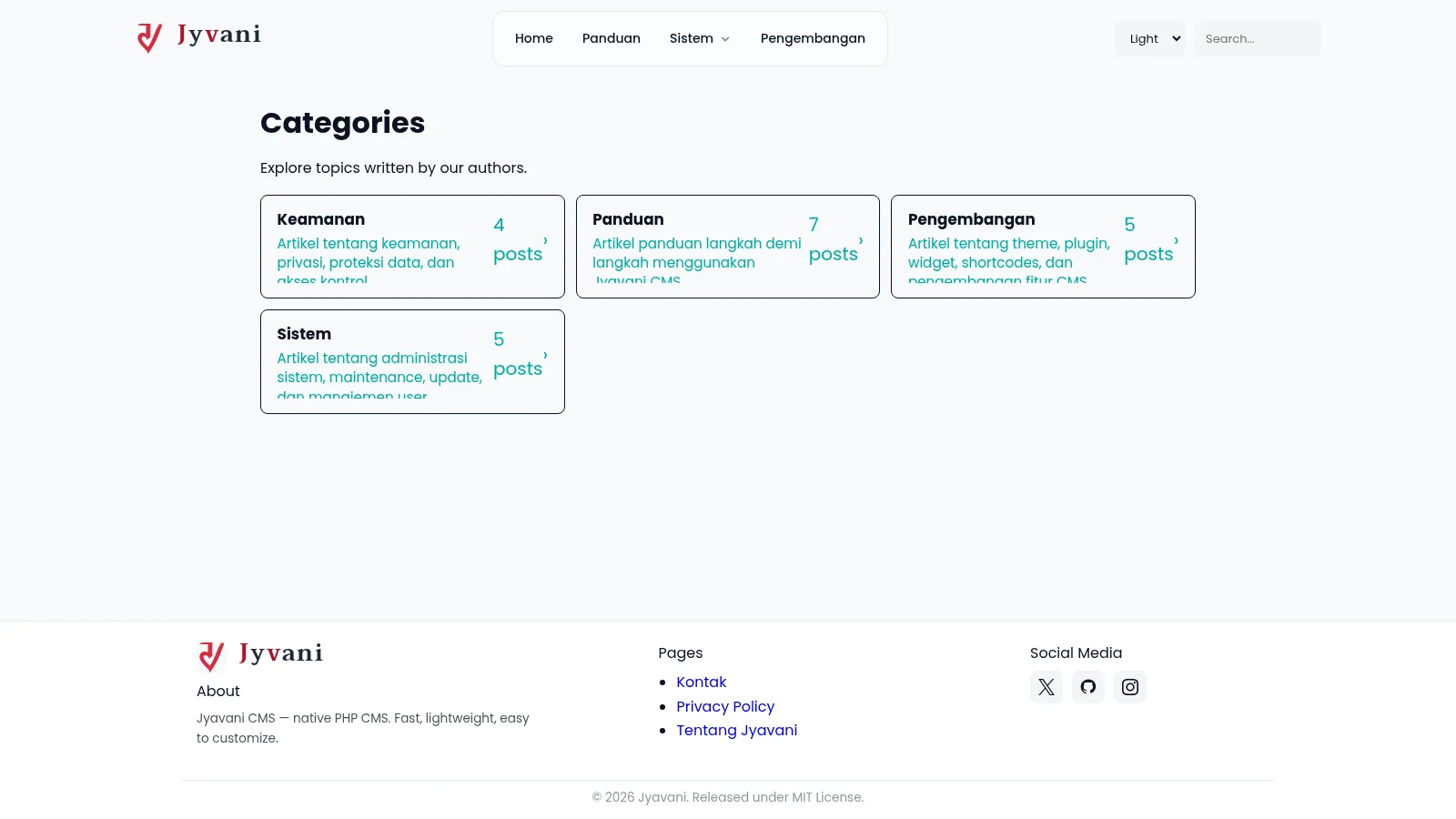
Task: Click the 'Artikel tentang administrasi' description
Action: pos(381,373)
